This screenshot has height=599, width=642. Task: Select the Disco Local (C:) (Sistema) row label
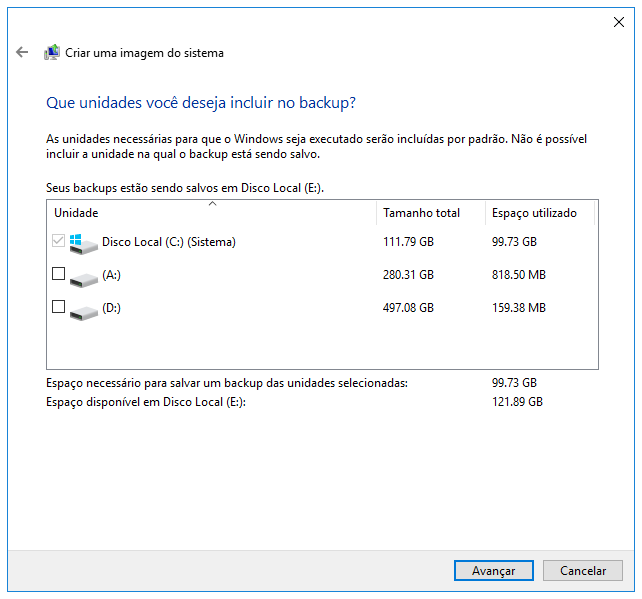point(169,242)
